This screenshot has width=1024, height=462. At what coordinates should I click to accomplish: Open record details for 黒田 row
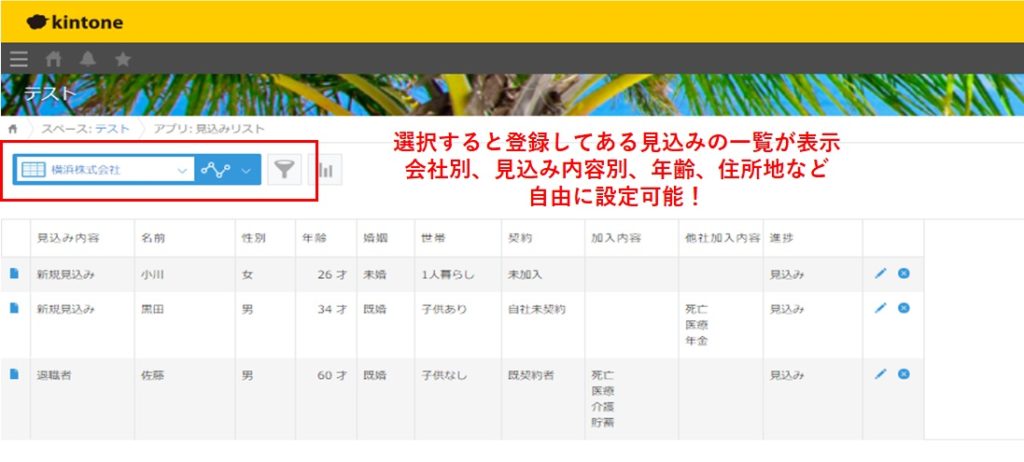click(14, 308)
